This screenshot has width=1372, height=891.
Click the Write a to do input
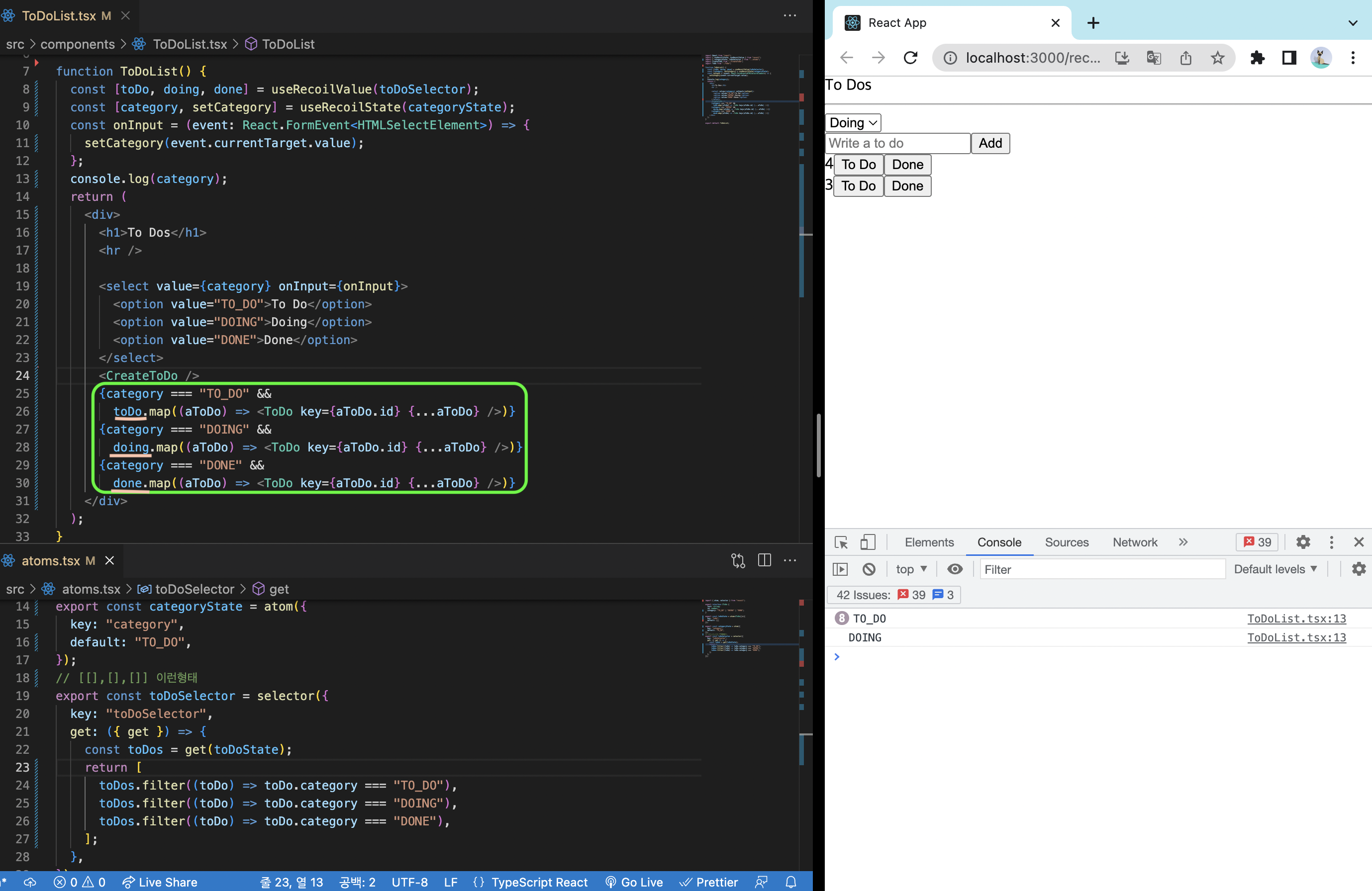897,143
